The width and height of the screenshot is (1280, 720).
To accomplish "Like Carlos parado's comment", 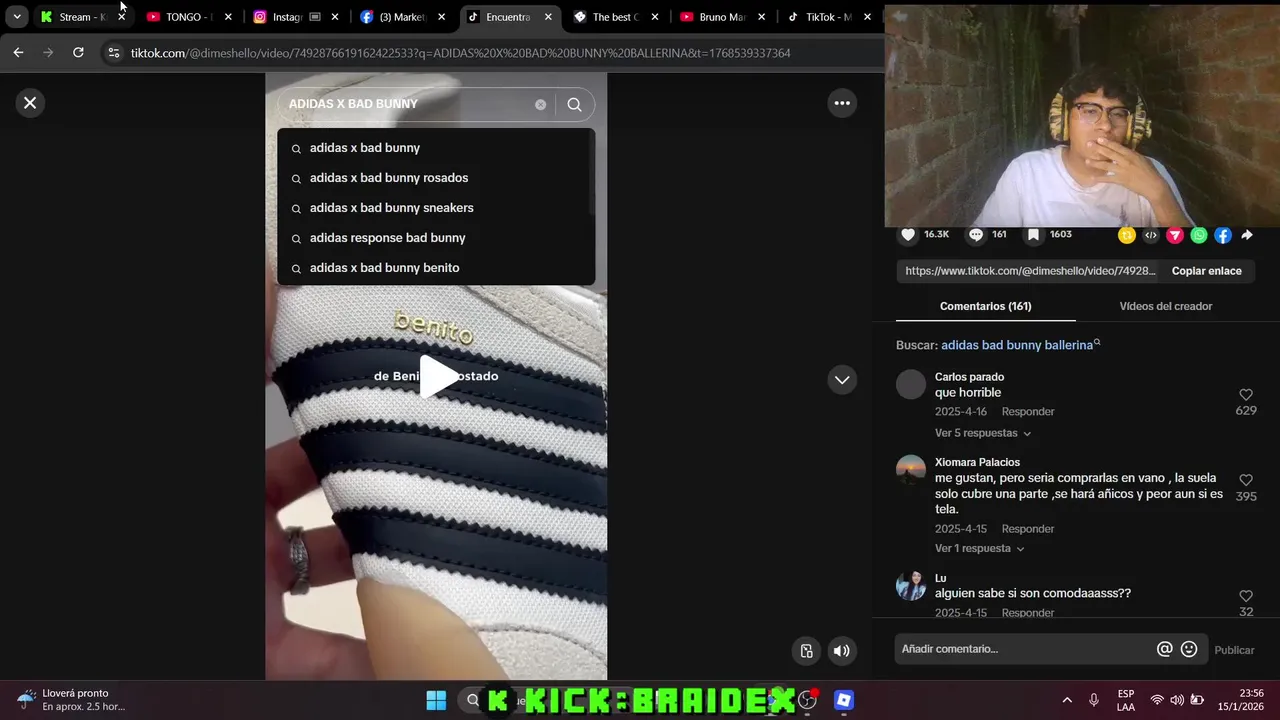I will tap(1245, 395).
